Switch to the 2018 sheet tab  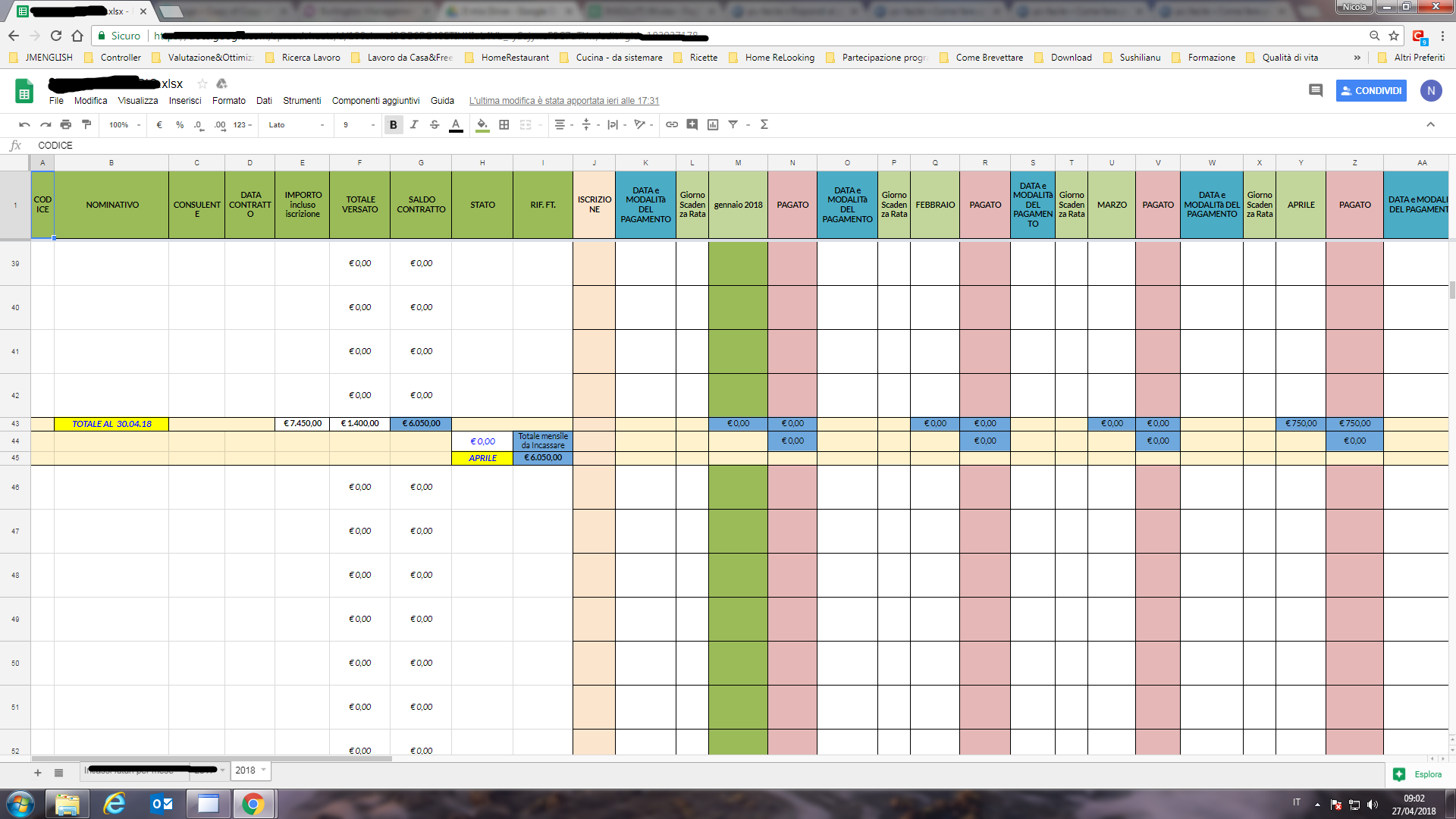tap(245, 770)
